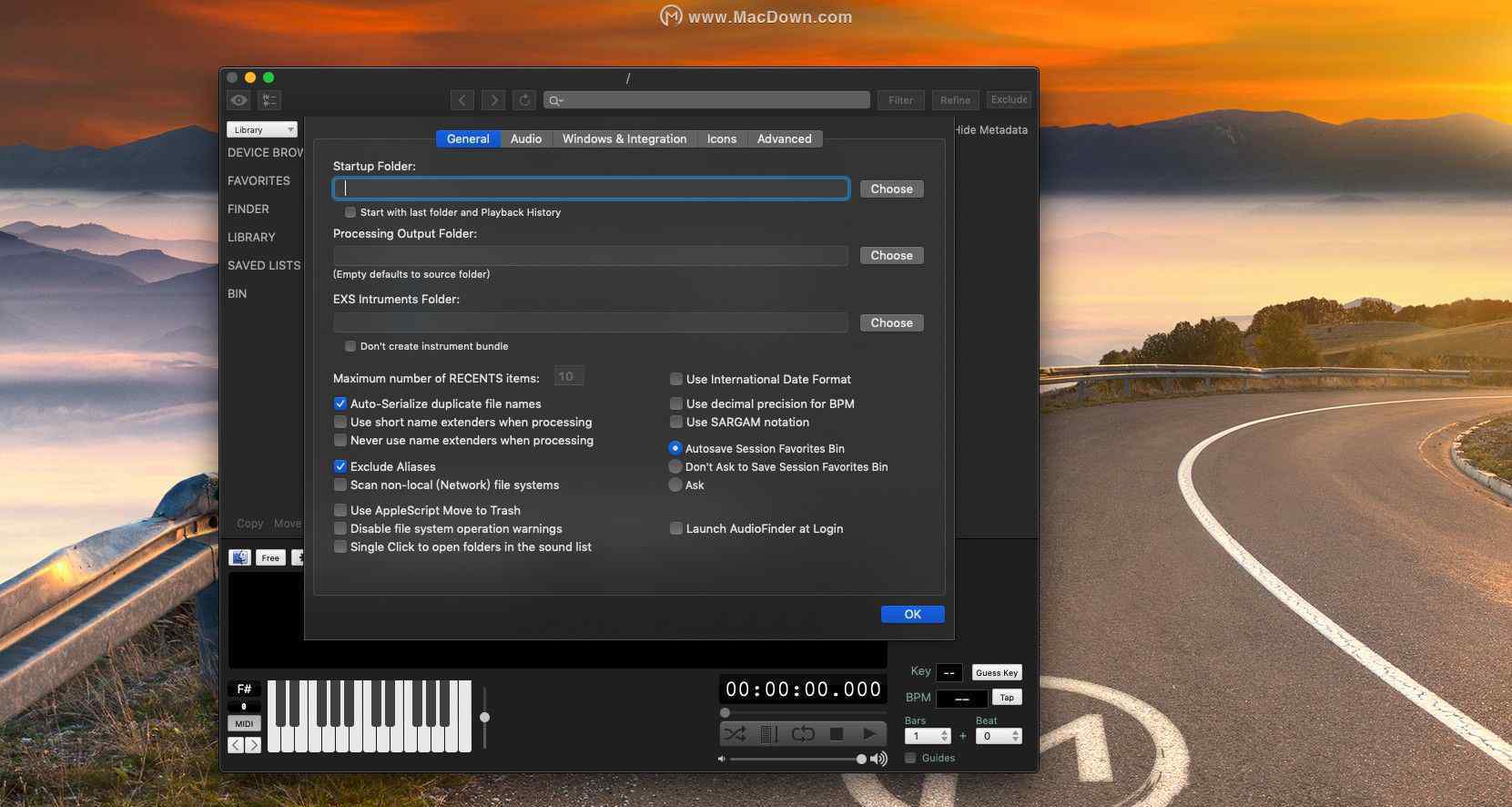This screenshot has width=1512, height=807.
Task: Open the Icons tab
Action: click(722, 138)
